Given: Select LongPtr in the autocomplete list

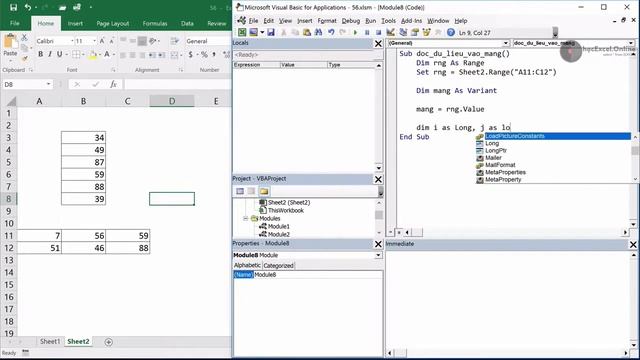Looking at the screenshot, I should pyautogui.click(x=496, y=151).
